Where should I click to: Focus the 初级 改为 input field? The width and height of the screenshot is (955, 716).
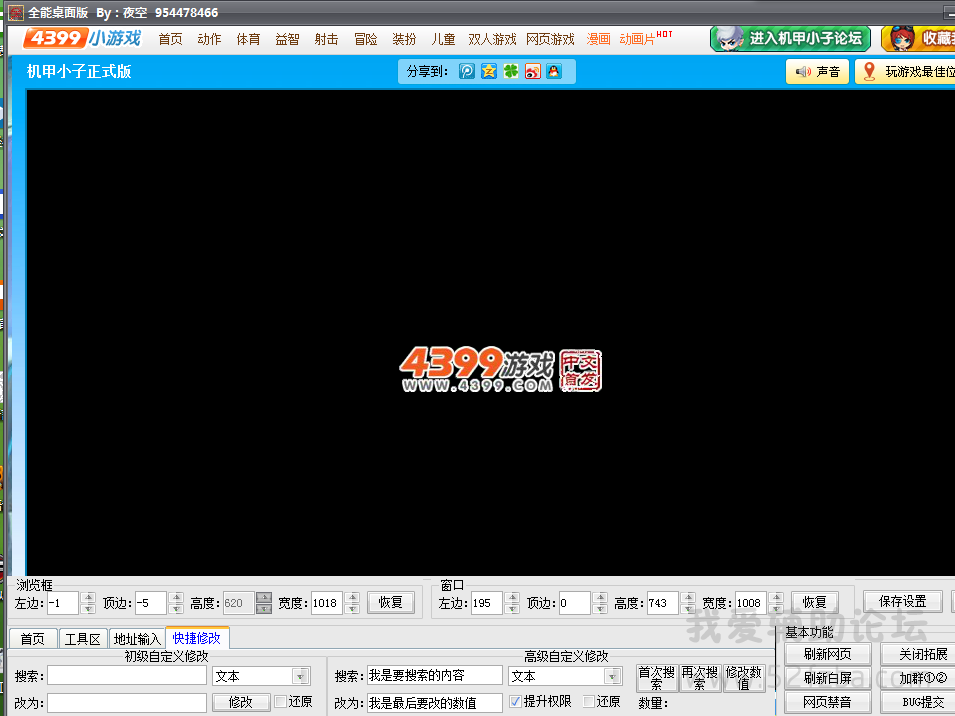pyautogui.click(x=127, y=703)
